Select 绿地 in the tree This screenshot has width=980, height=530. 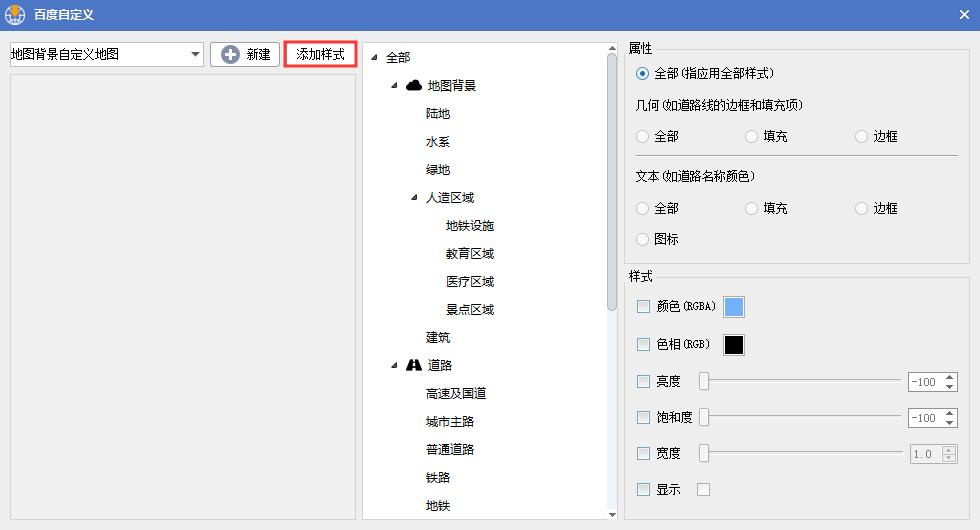[438, 169]
